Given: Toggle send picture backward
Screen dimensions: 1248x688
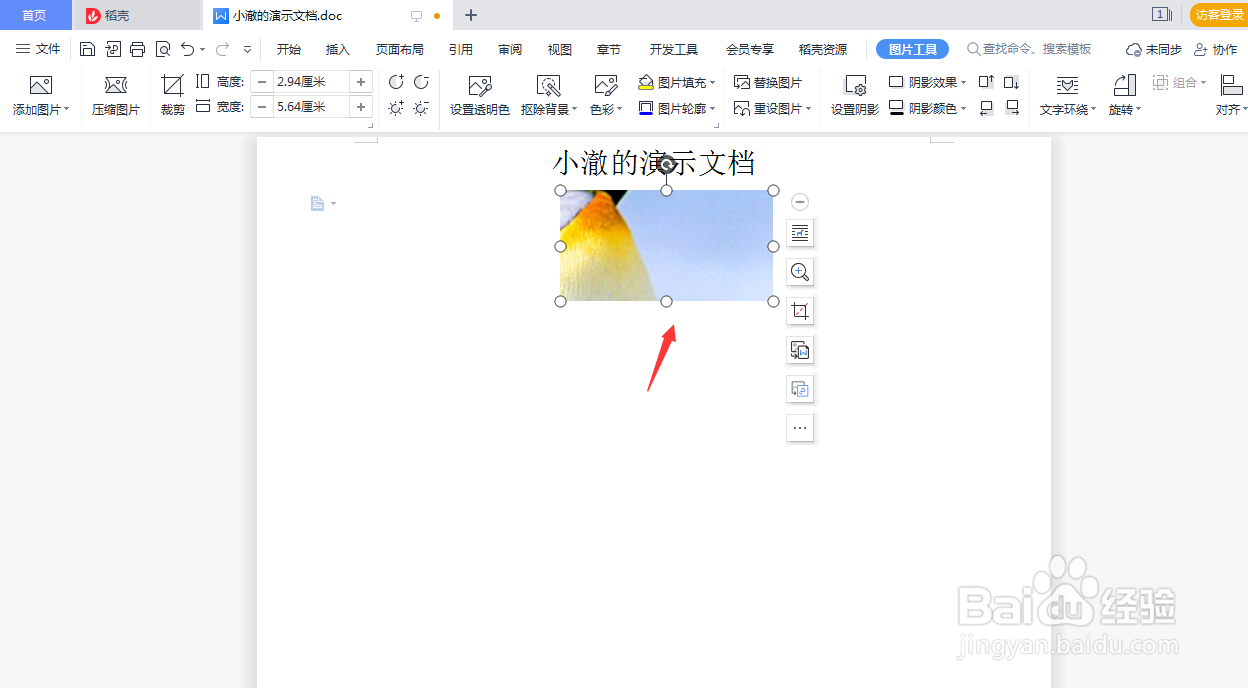Looking at the screenshot, I should pyautogui.click(x=1012, y=82).
